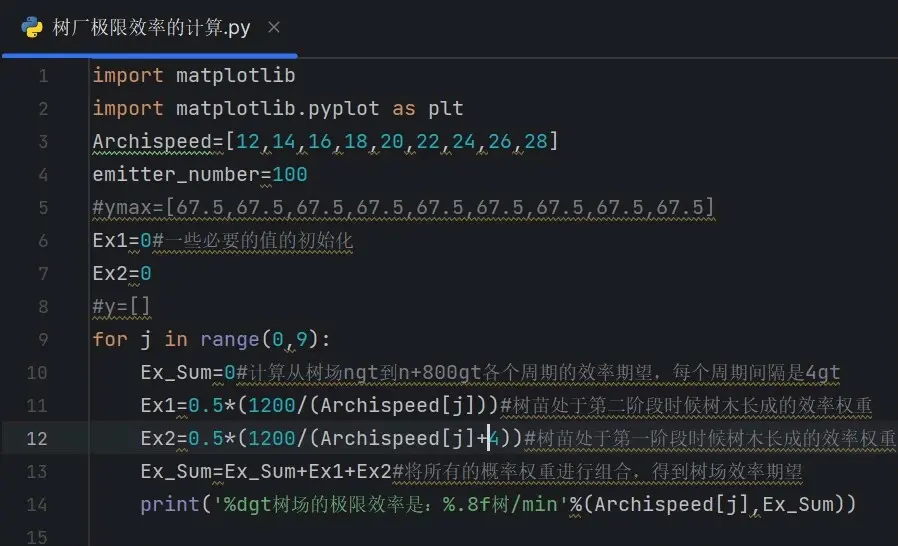
Task: Click line number 7 in the gutter
Action: tap(44, 274)
